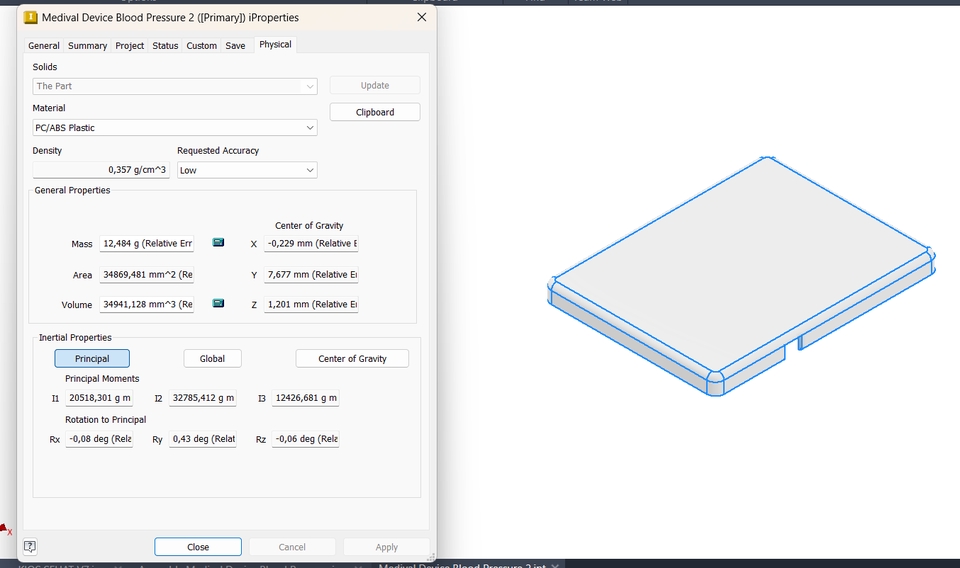Click the Clipboard button

coord(375,112)
